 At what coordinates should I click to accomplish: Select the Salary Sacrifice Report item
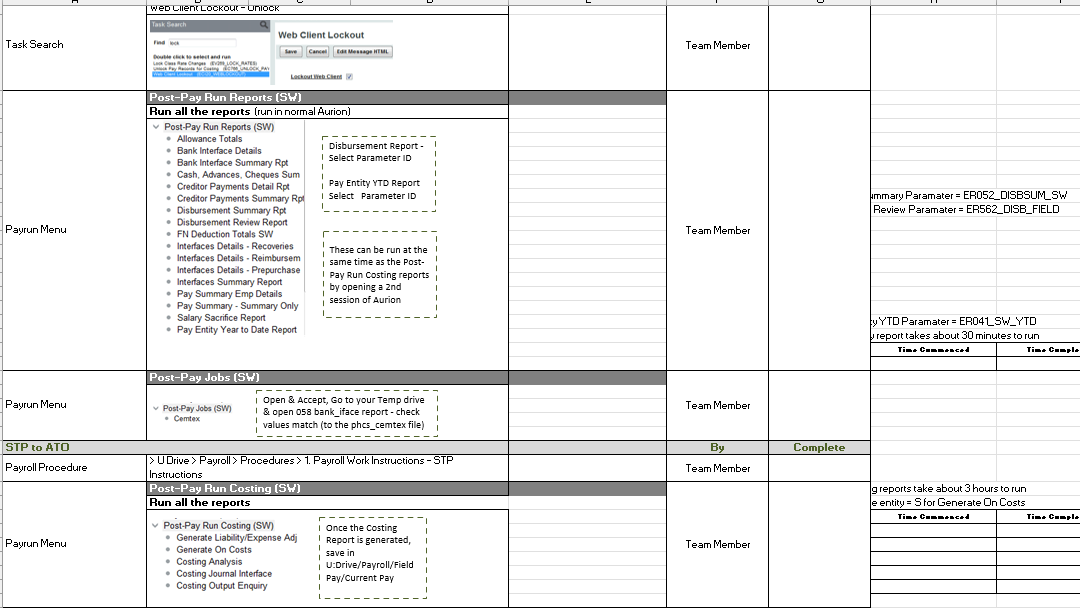tap(221, 317)
